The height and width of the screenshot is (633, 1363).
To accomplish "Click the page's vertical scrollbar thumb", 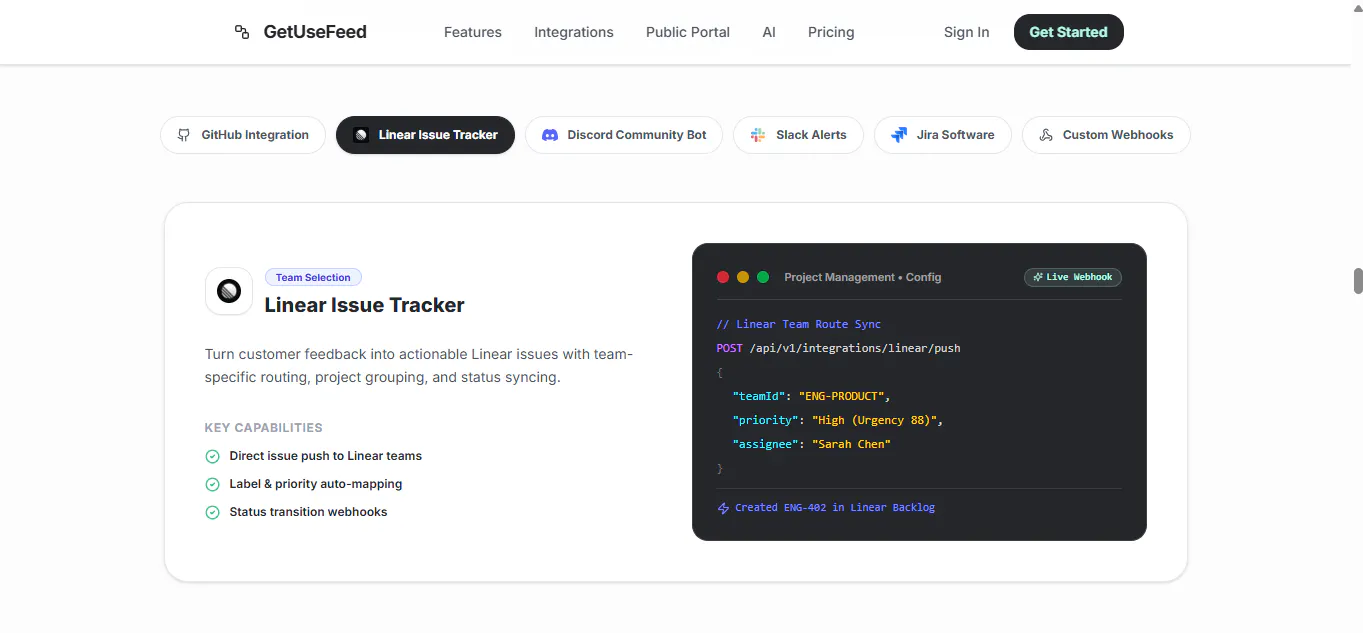I will point(1358,281).
